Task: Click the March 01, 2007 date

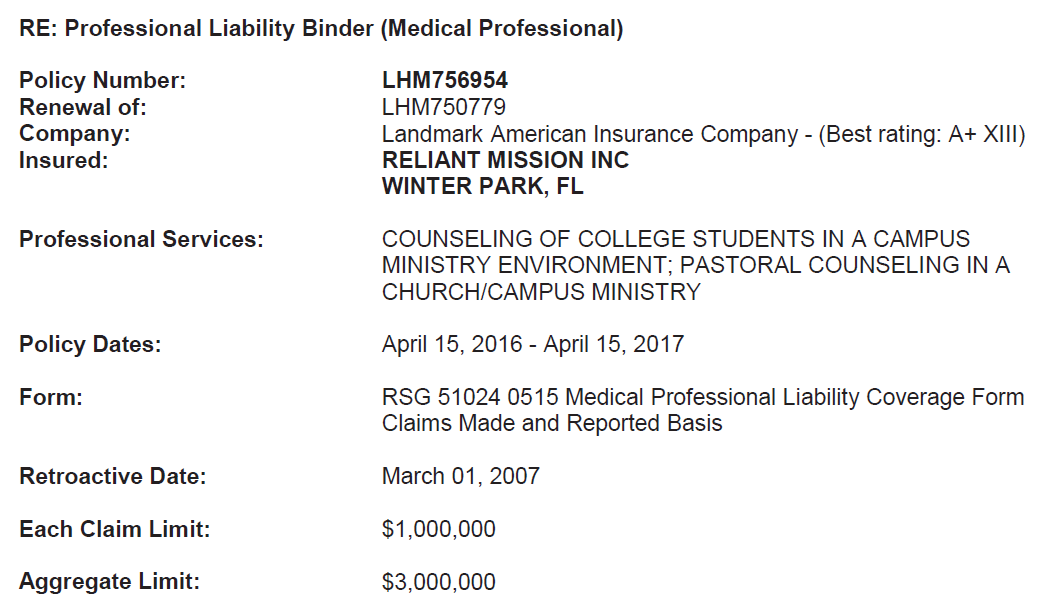Action: click(461, 476)
